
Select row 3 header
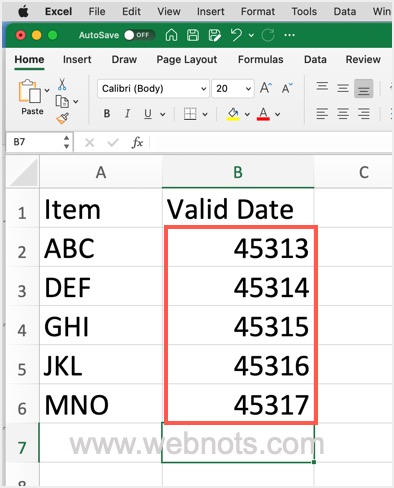pos(22,286)
